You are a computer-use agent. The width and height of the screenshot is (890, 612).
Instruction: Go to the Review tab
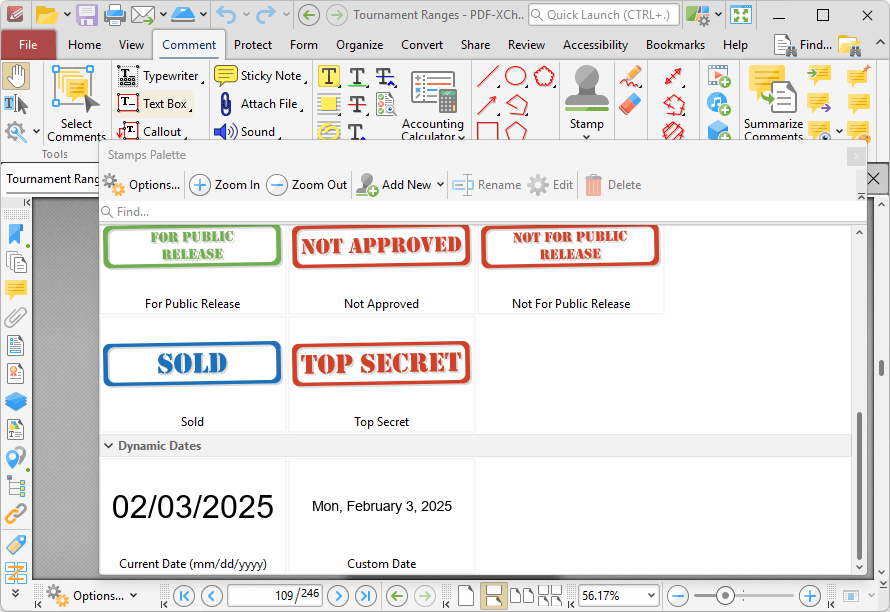click(526, 45)
